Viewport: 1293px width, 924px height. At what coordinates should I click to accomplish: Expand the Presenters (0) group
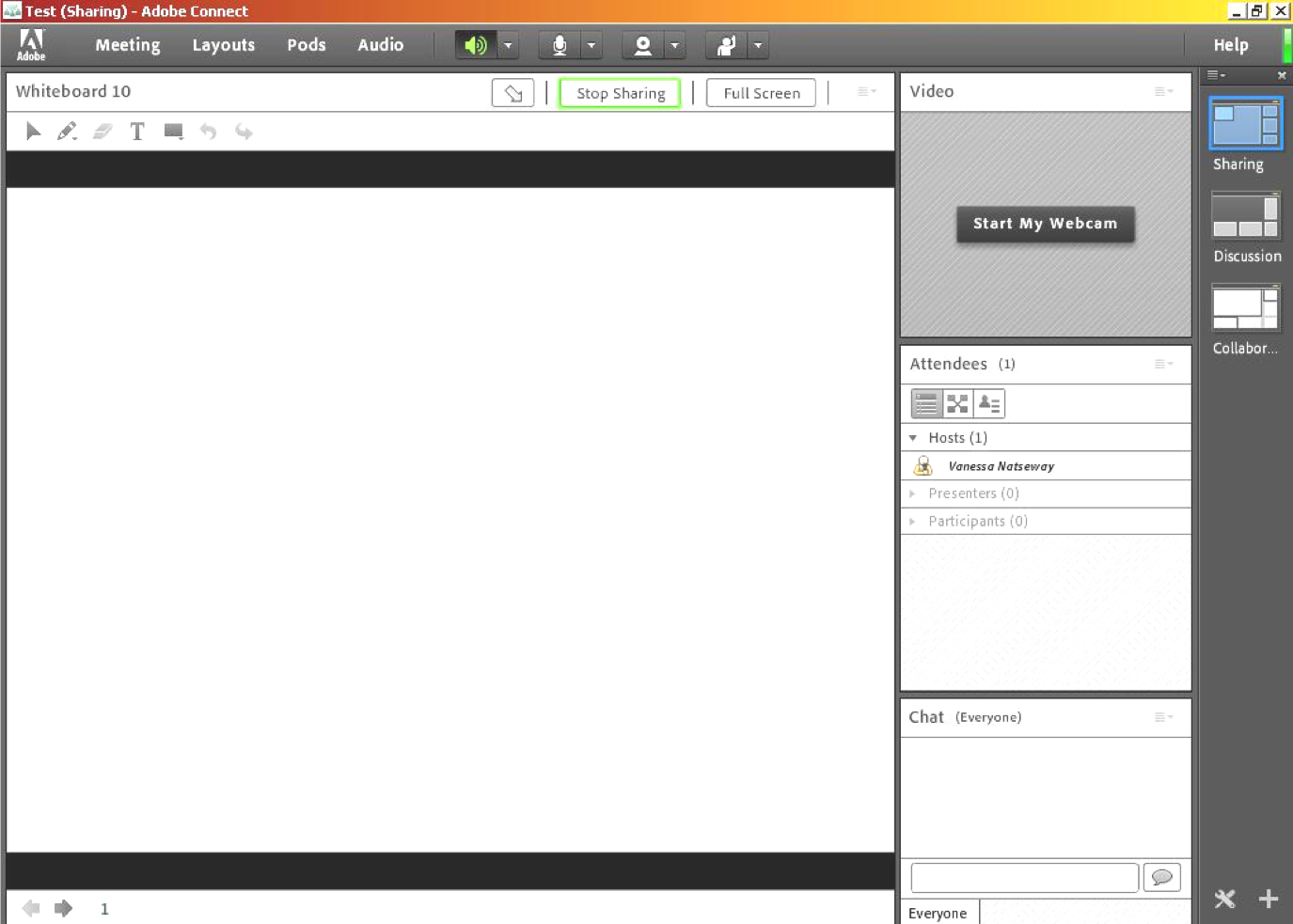(912, 493)
